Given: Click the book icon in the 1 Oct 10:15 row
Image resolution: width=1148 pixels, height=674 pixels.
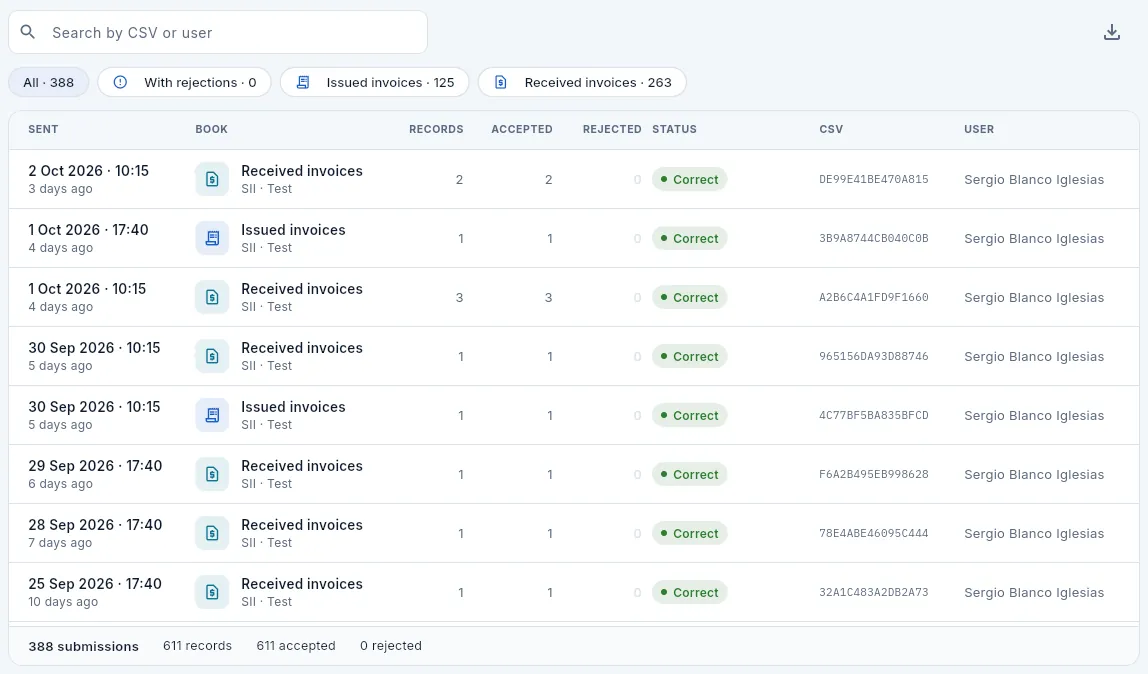Looking at the screenshot, I should (x=212, y=297).
